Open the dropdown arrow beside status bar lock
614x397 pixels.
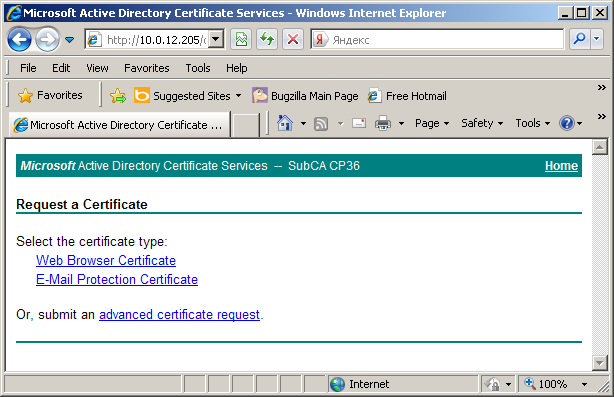point(508,384)
